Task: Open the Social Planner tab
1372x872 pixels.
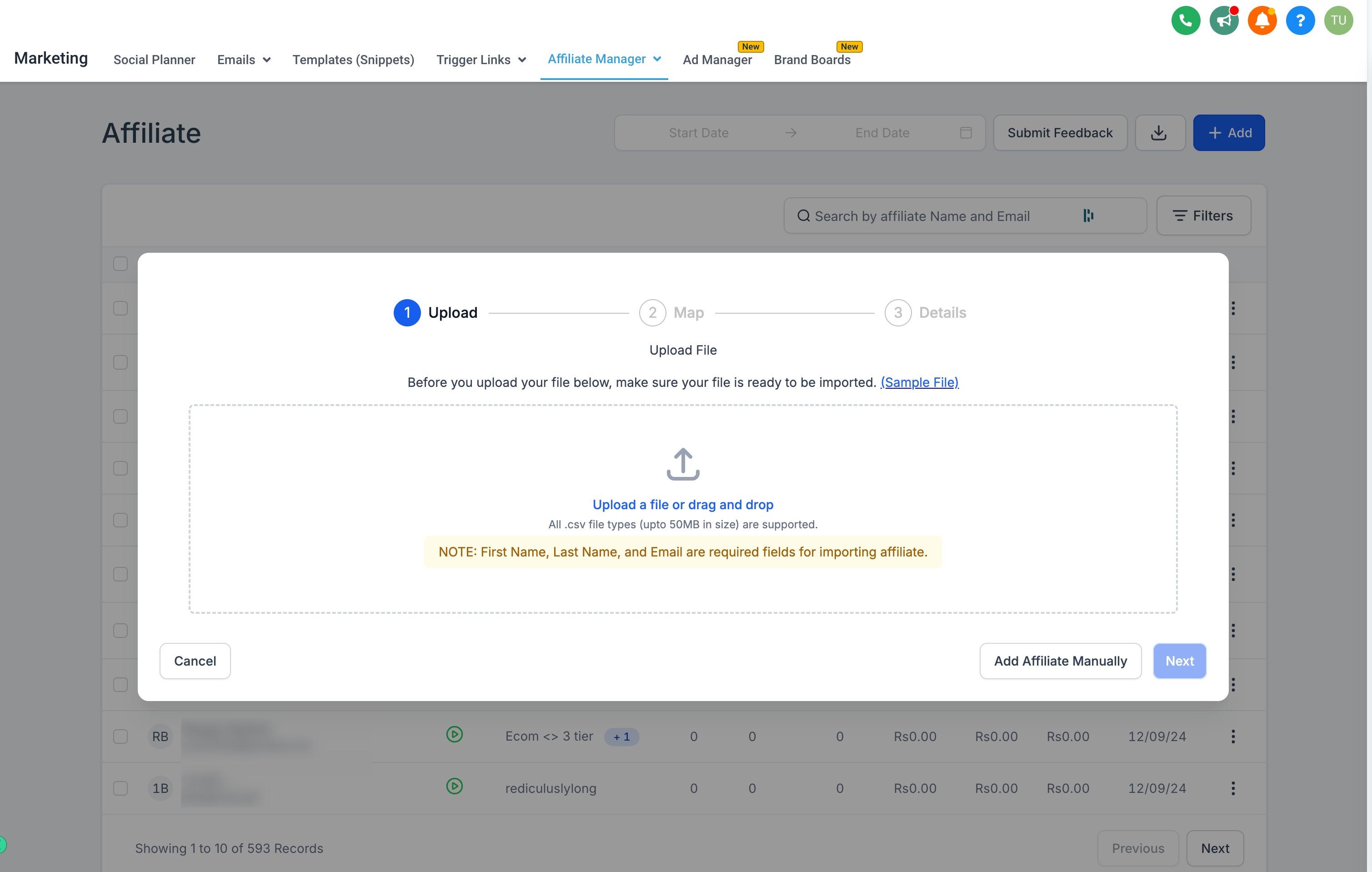Action: 155,60
